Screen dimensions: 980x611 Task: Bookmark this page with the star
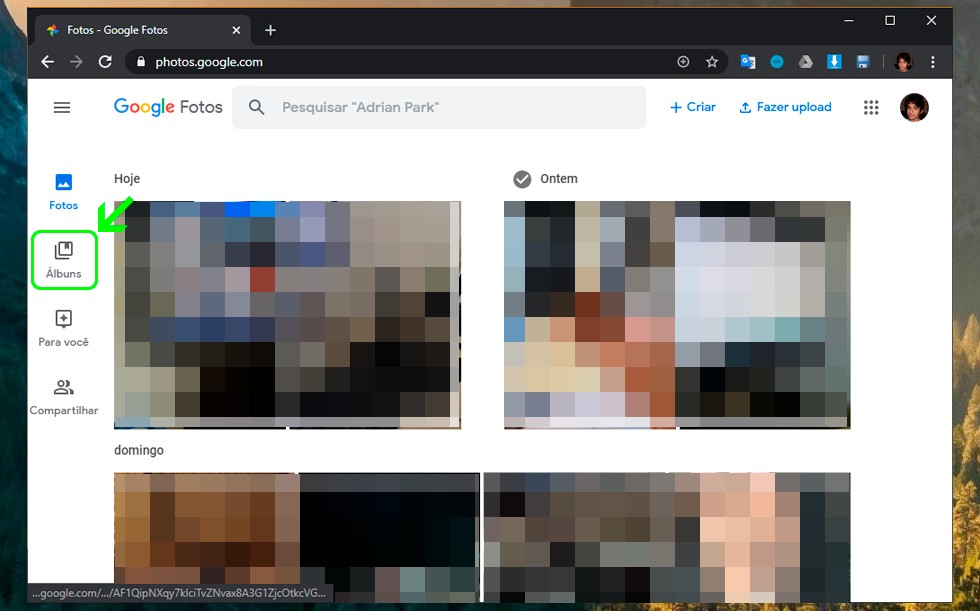pyautogui.click(x=712, y=62)
